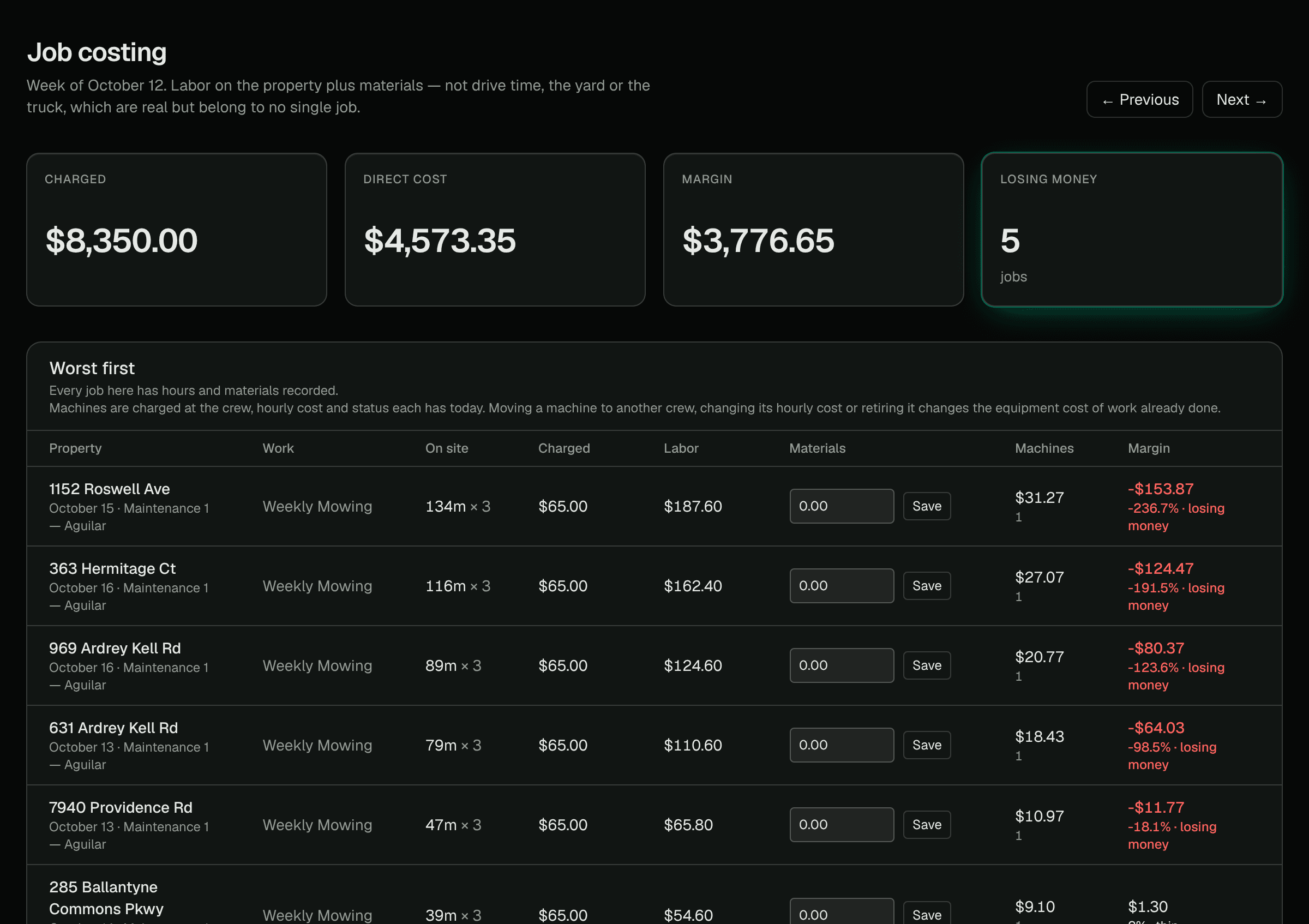
Task: Focus materials field for 1152 Roswell Ave
Action: click(x=842, y=506)
